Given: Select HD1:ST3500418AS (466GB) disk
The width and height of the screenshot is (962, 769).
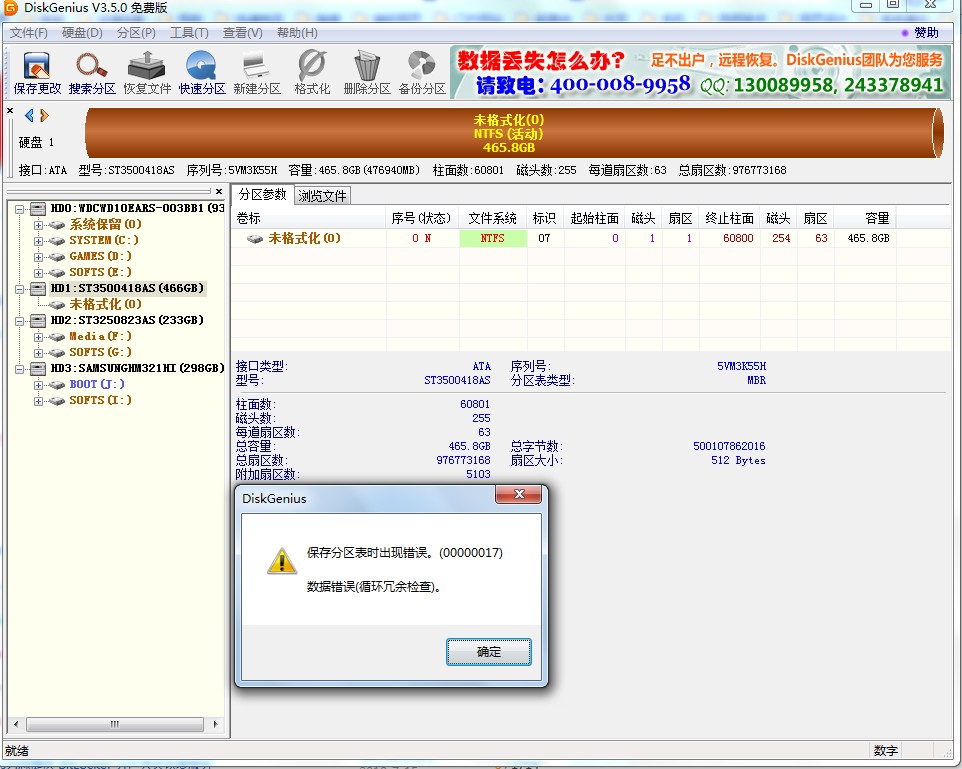Looking at the screenshot, I should pos(127,288).
